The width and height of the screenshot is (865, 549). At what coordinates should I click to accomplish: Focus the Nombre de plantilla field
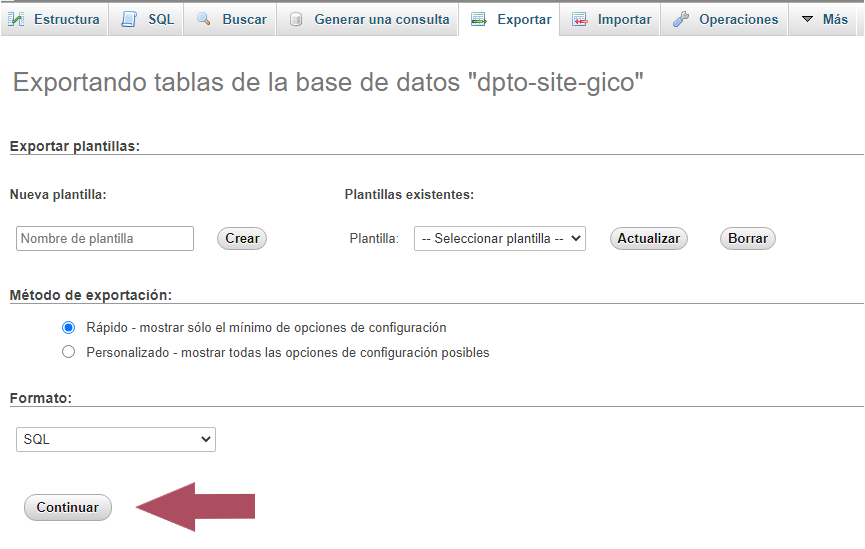[x=105, y=239]
